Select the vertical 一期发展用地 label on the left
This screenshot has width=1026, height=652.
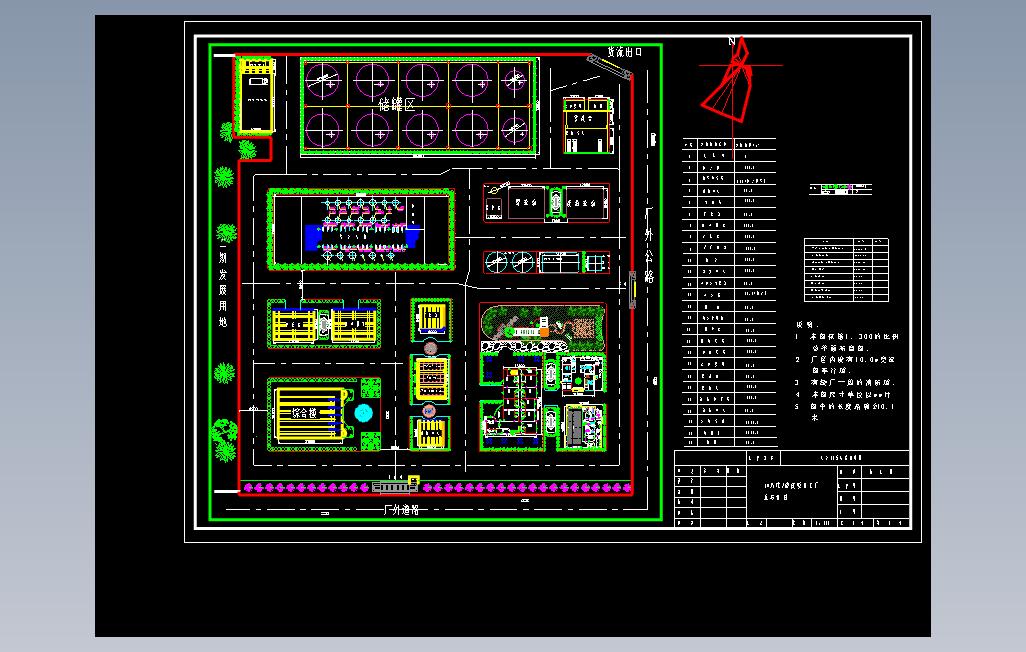coord(223,284)
